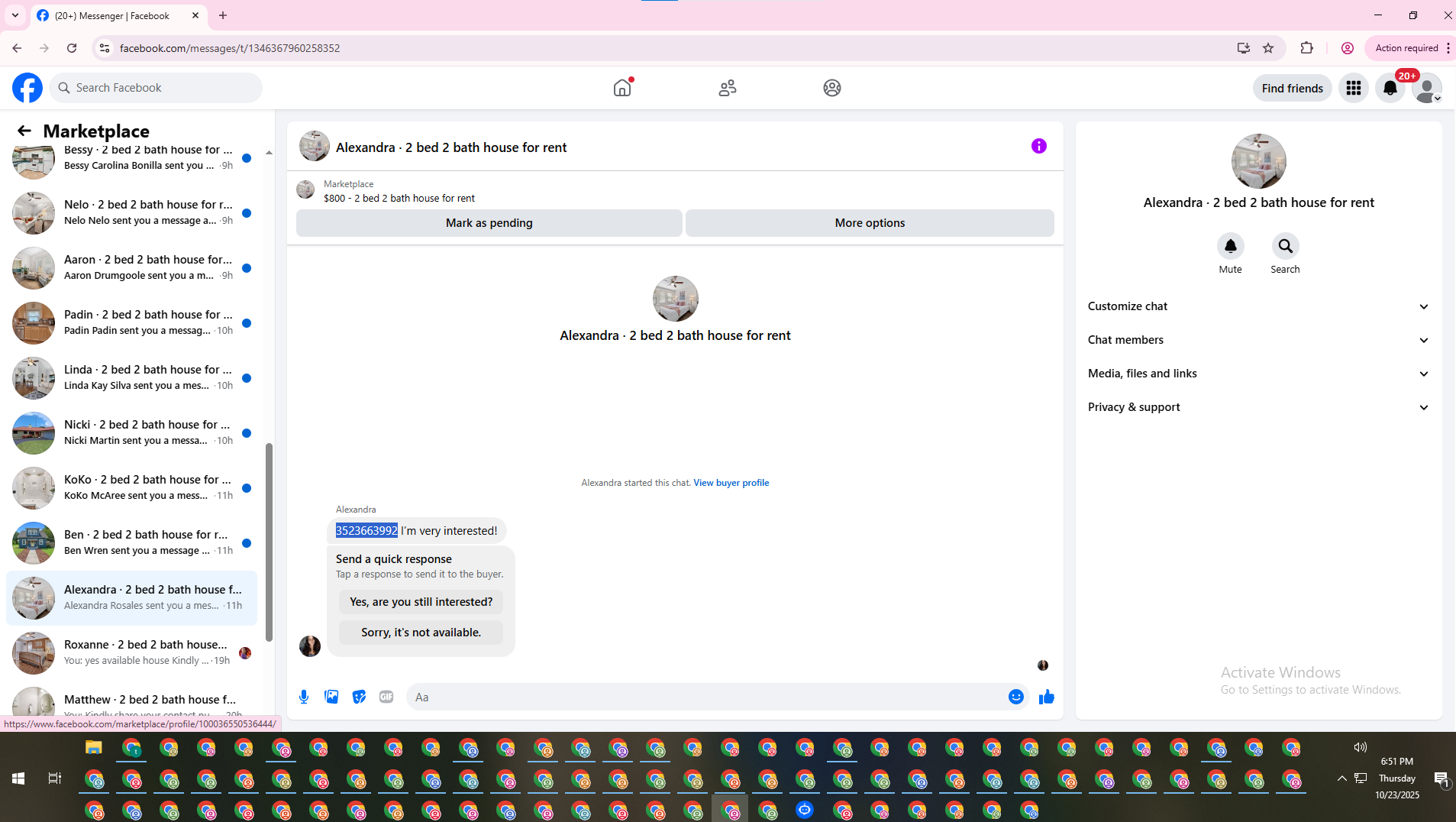
Task: Click in the Aa message input
Action: (706, 697)
